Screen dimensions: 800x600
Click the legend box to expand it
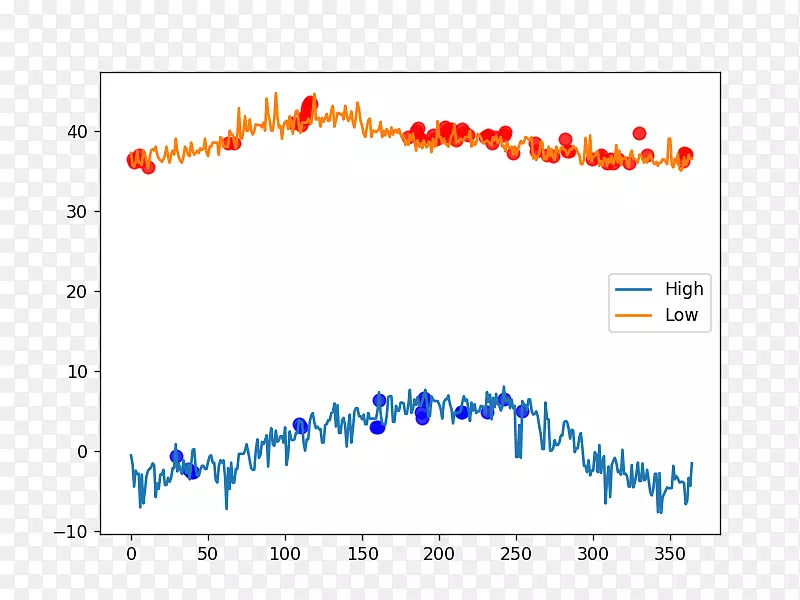click(660, 301)
